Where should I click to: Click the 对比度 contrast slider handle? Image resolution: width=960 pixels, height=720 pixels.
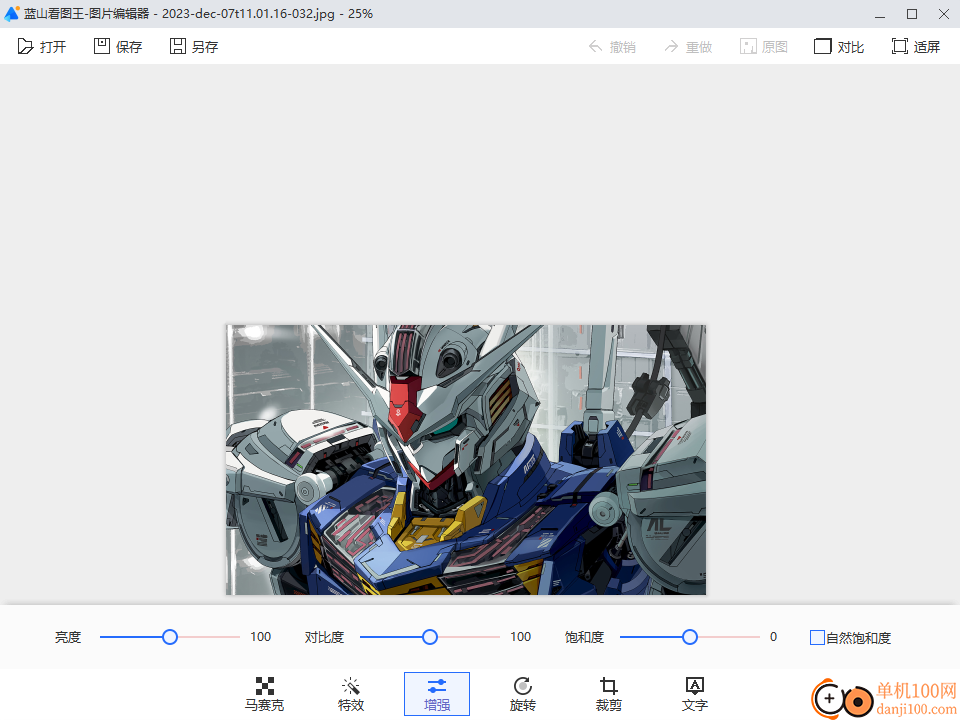[430, 637]
